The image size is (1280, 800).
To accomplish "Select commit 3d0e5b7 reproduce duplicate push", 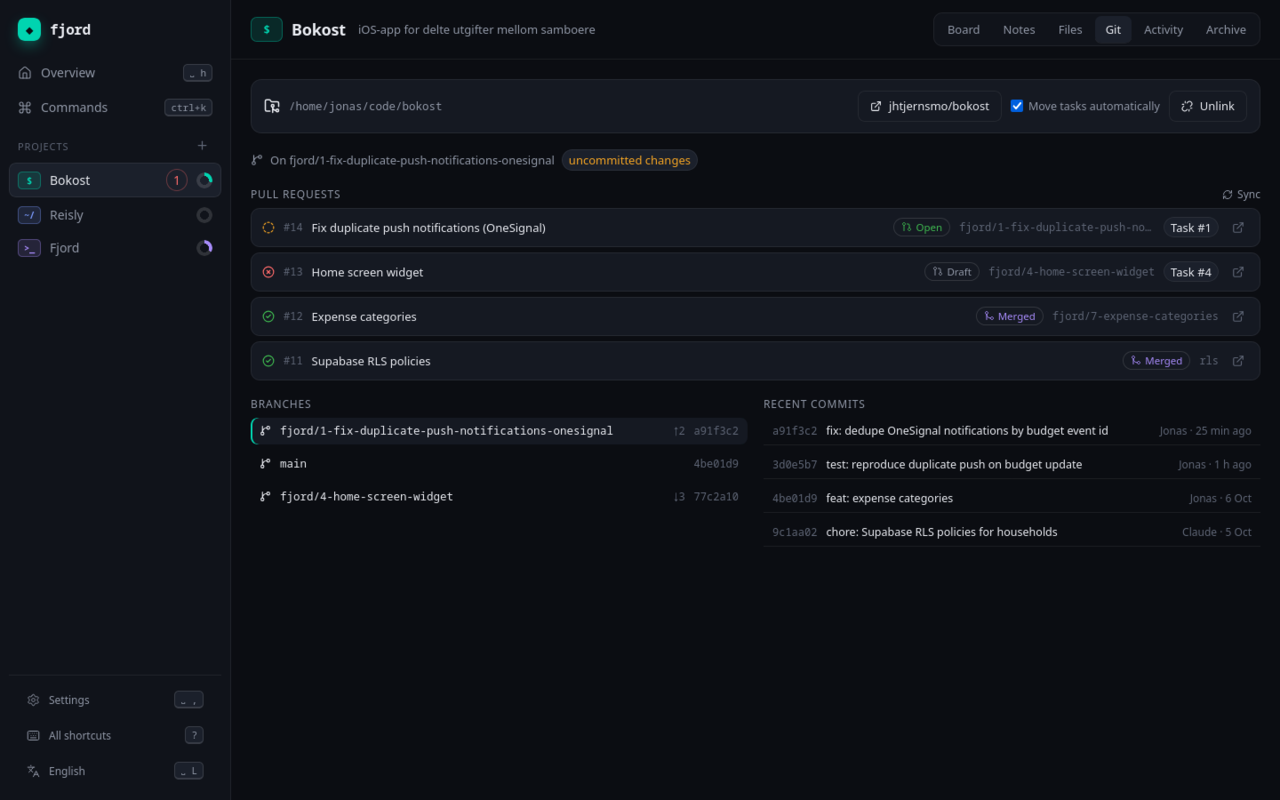I will point(1012,464).
